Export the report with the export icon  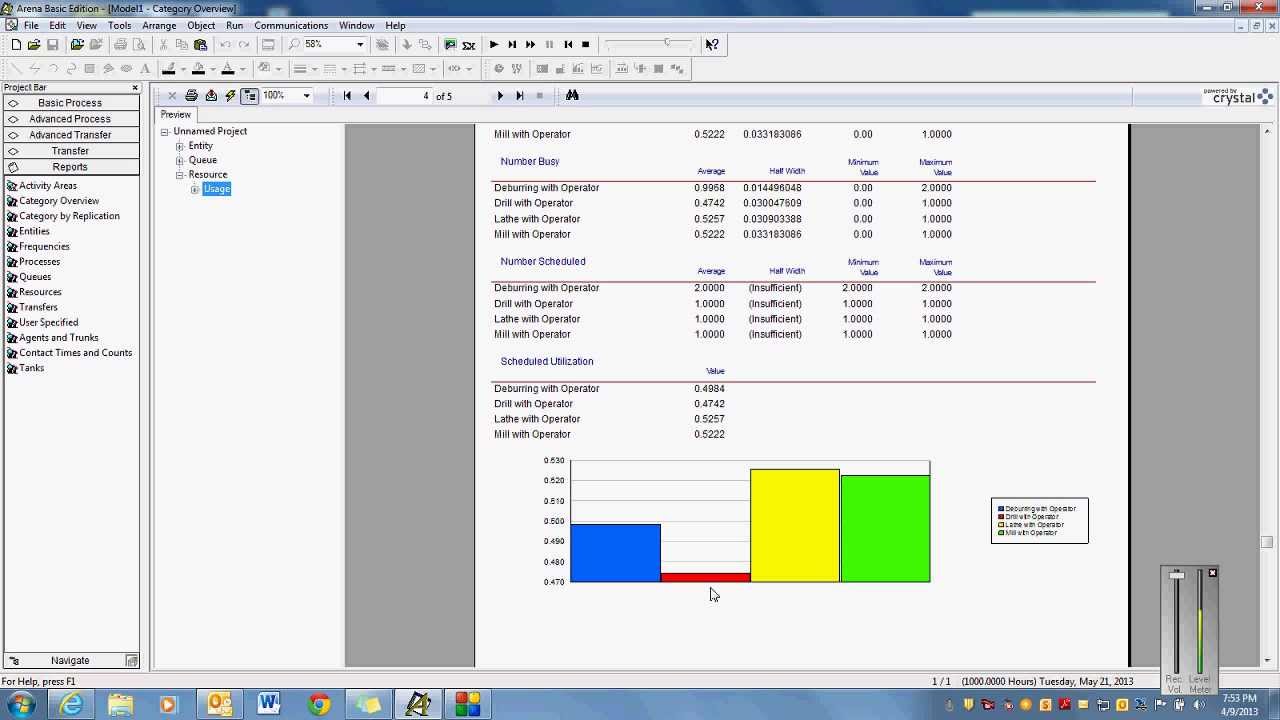pyautogui.click(x=211, y=96)
